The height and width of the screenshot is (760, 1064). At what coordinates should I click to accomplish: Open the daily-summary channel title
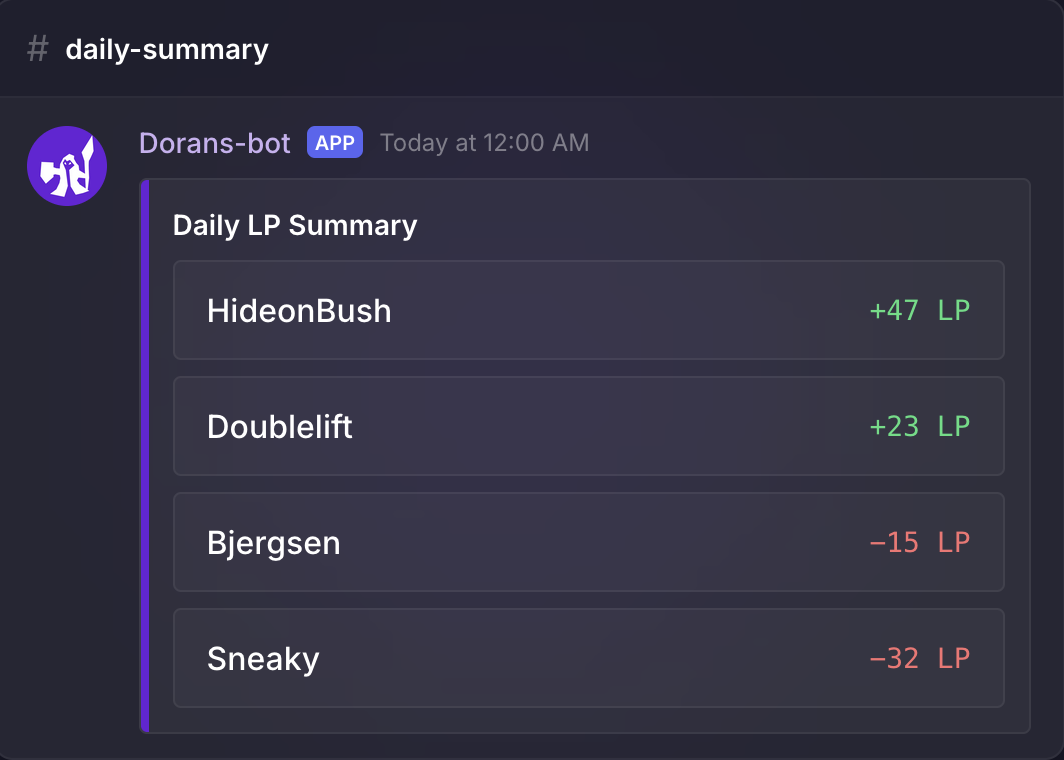click(x=167, y=49)
